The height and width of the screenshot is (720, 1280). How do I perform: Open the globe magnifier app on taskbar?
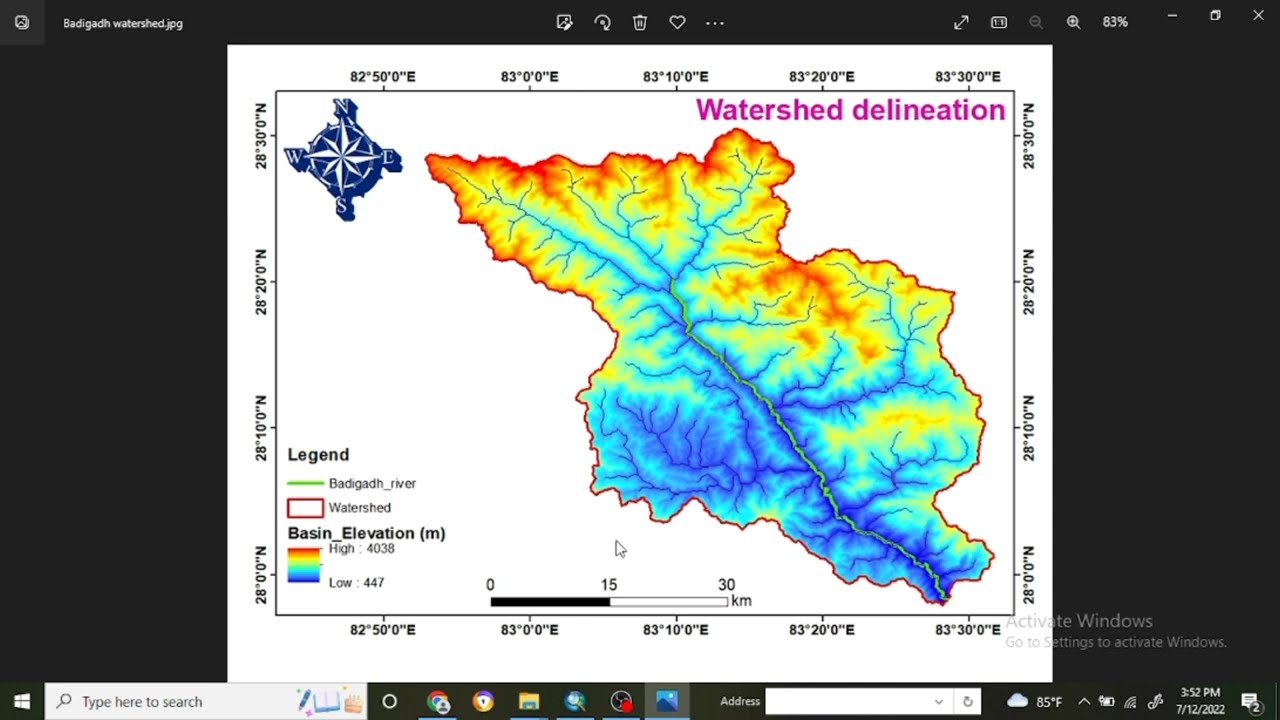pyautogui.click(x=575, y=701)
